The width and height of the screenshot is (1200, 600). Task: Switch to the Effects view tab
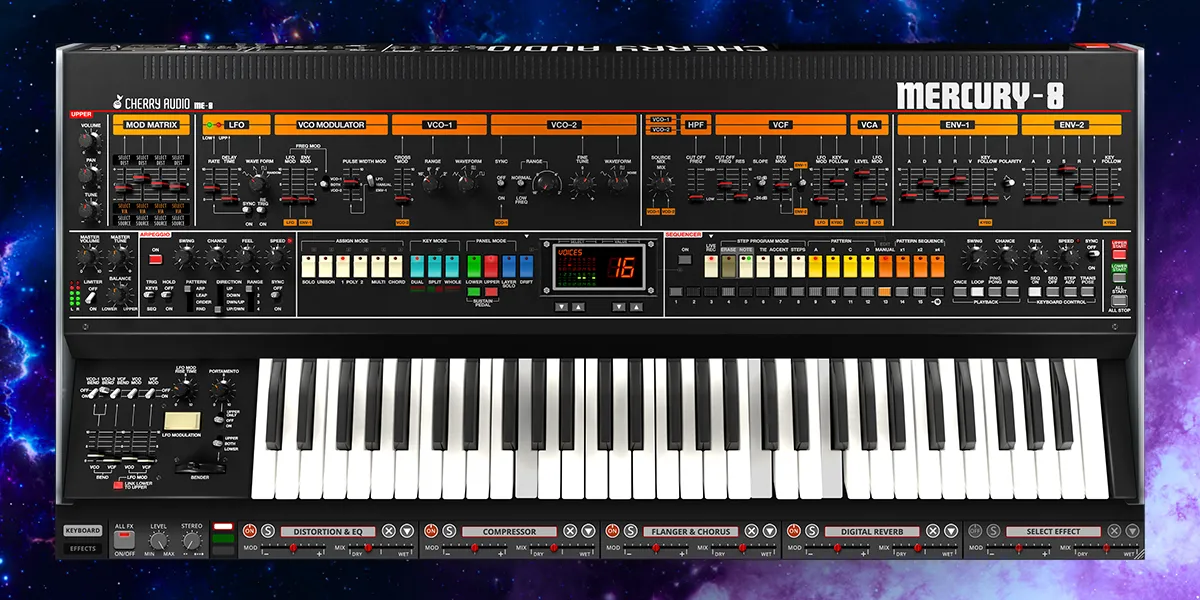(x=83, y=548)
